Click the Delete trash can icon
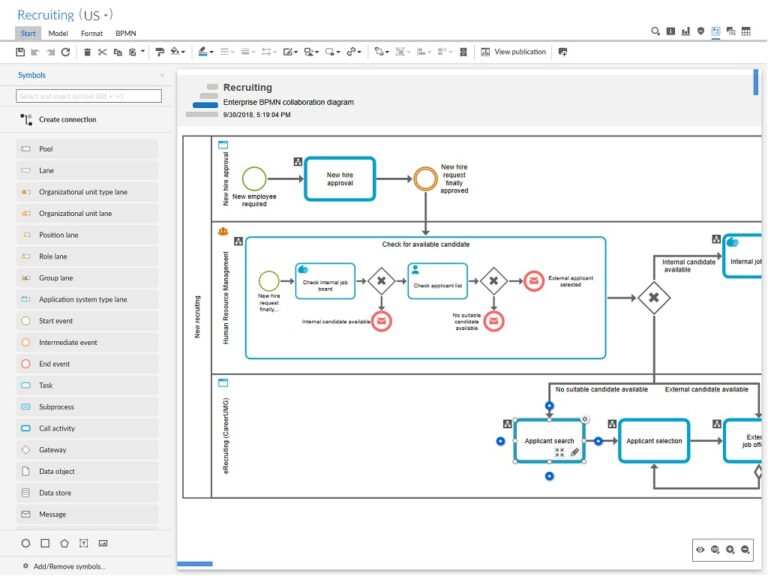768x576 pixels. pos(88,52)
